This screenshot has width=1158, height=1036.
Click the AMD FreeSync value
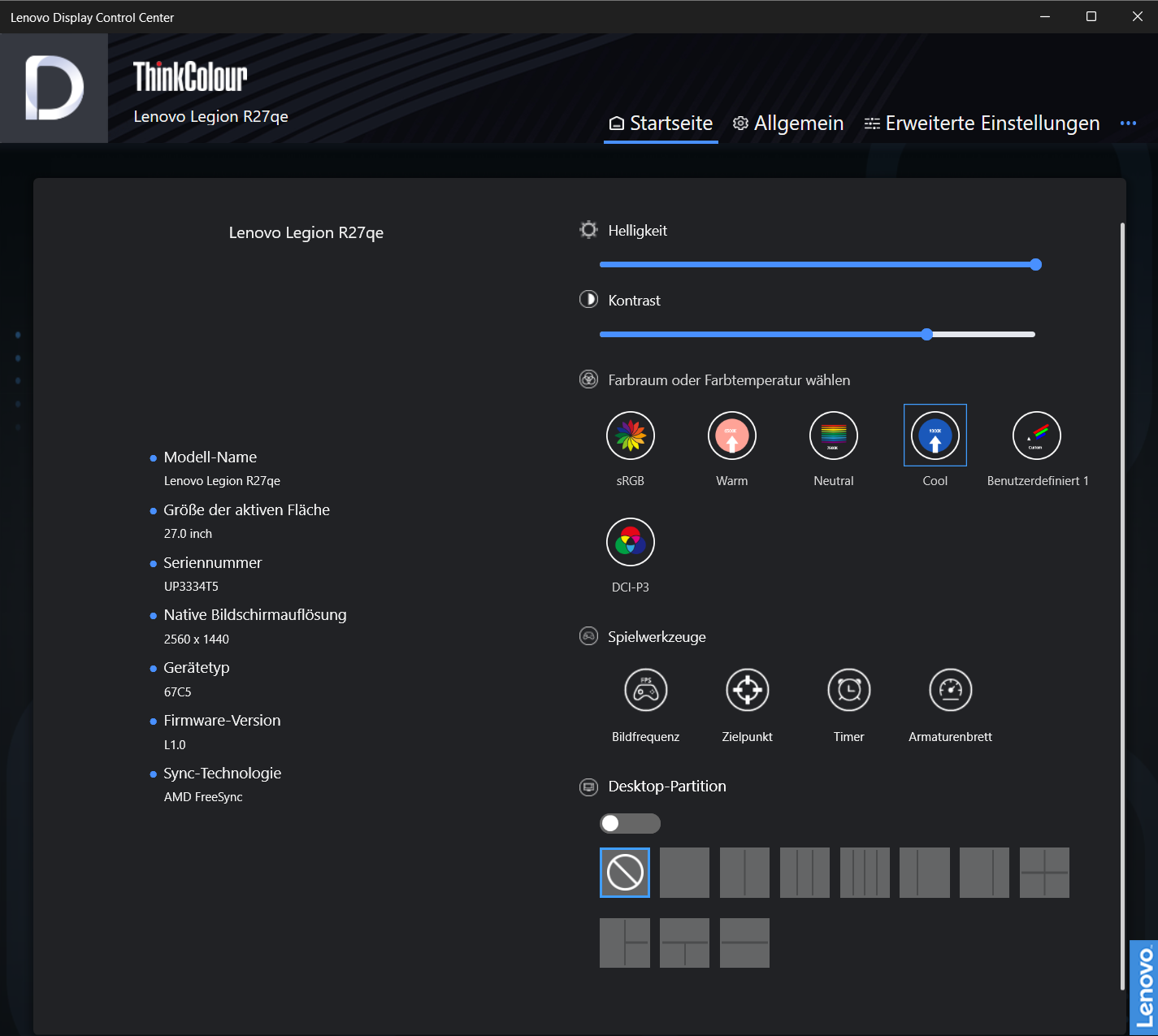tap(203, 797)
